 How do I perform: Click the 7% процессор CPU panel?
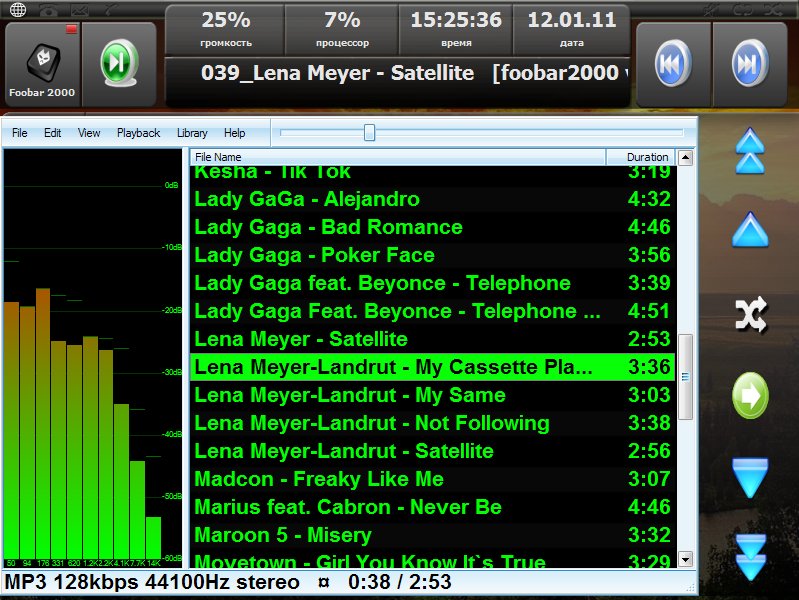point(342,30)
